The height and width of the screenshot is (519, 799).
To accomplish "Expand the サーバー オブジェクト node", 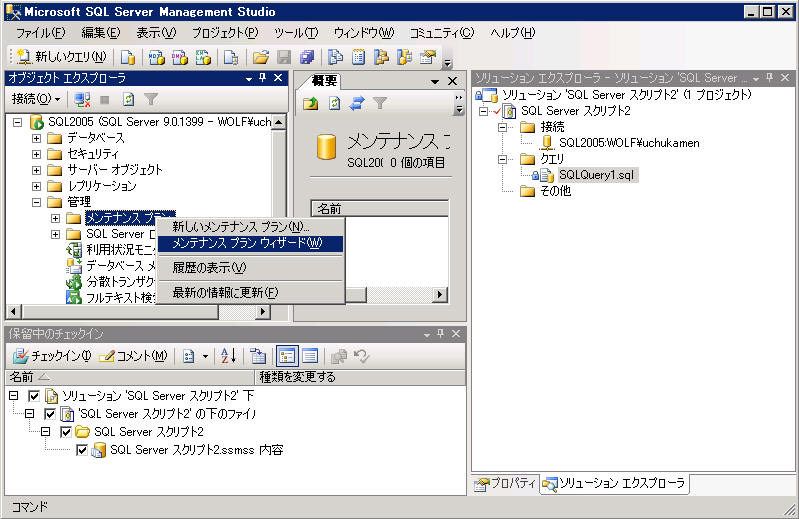I will tap(36, 170).
